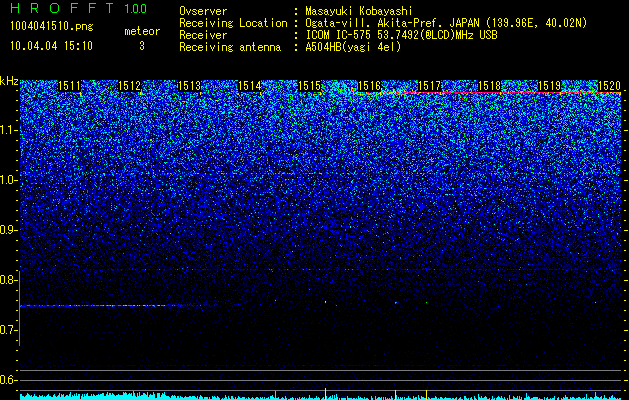Click the 'meteor' counter label
Image resolution: width=629 pixels, height=400 pixels.
tap(142, 31)
